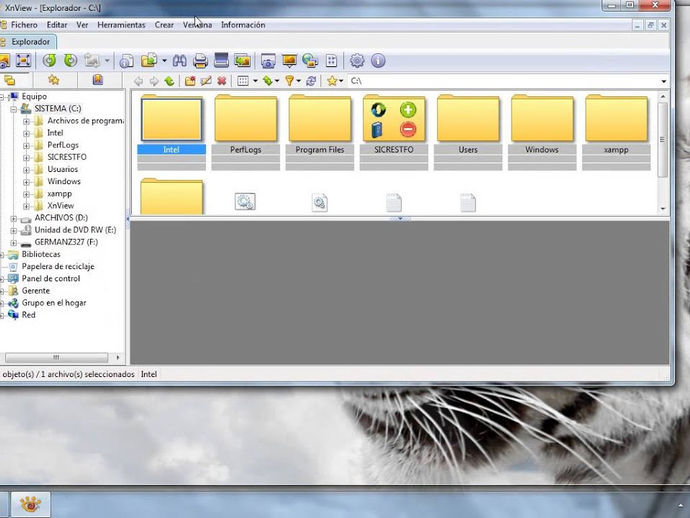The image size is (690, 518).
Task: Click the printer icon
Action: pos(200,61)
